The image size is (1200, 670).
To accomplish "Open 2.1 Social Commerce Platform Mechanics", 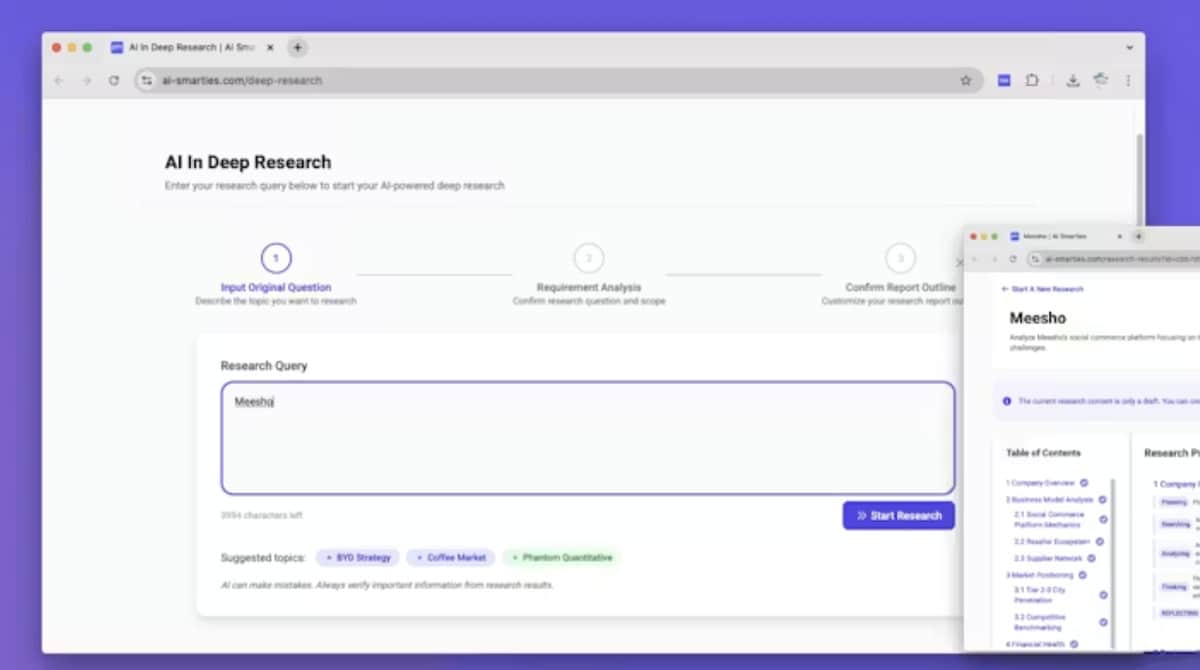I will coord(1049,519).
